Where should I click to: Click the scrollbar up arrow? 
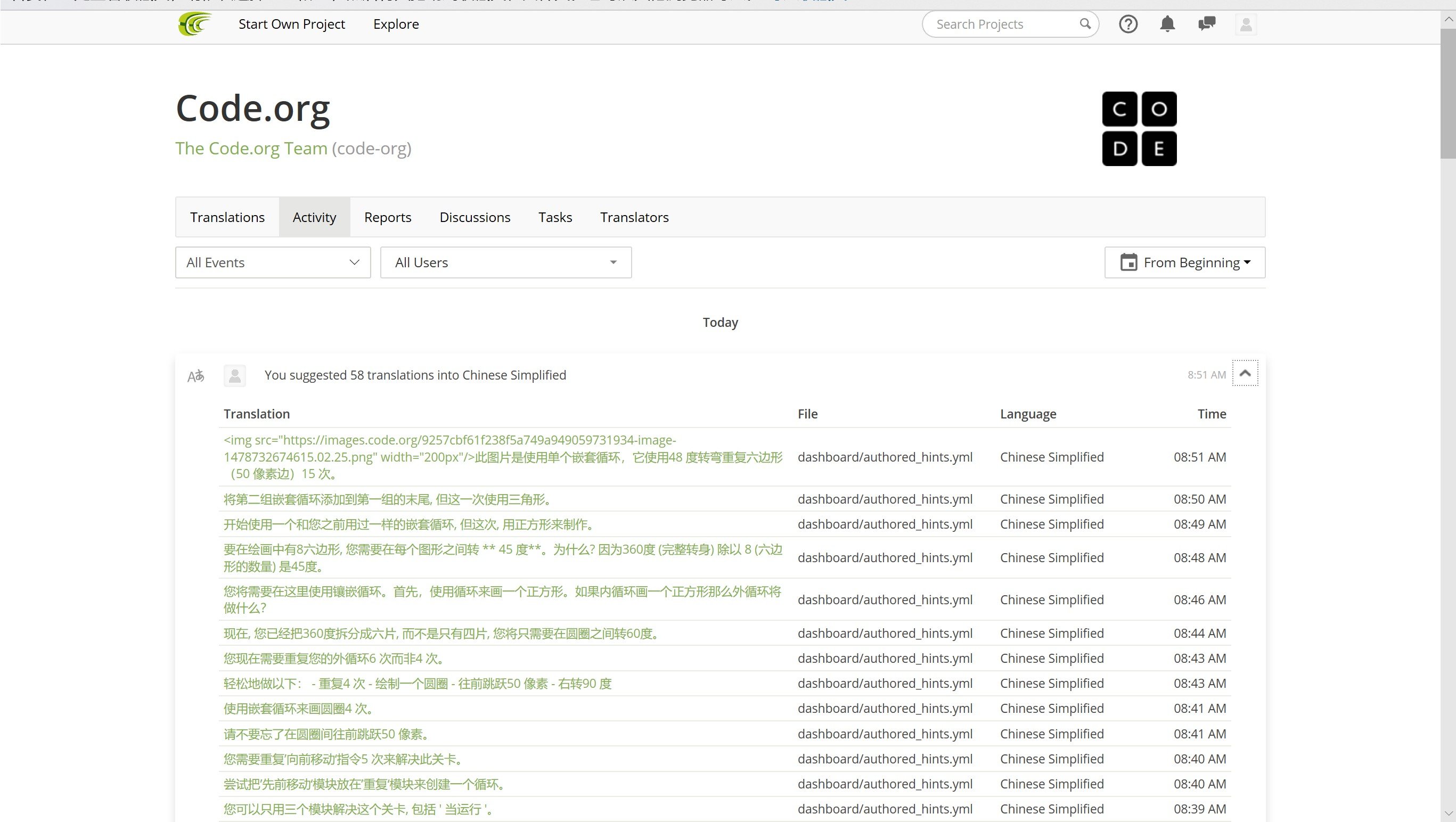coord(1448,19)
